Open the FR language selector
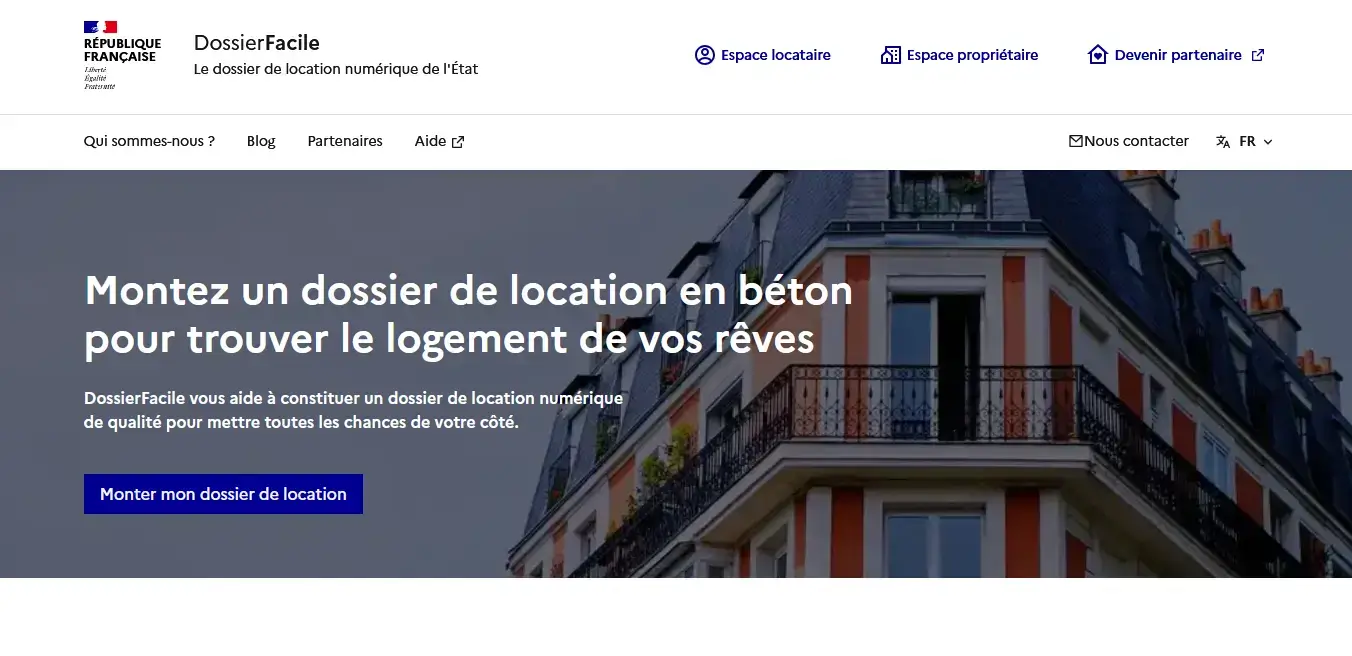This screenshot has width=1352, height=656. click(x=1247, y=142)
